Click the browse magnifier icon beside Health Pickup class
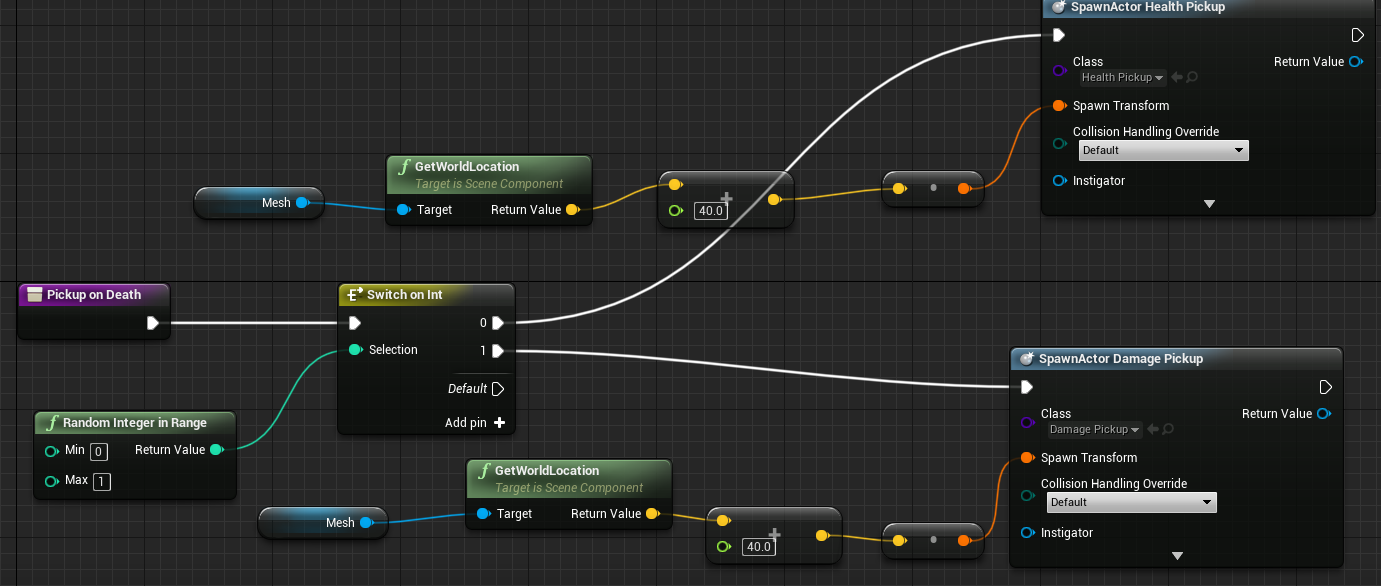The height and width of the screenshot is (586, 1381). 1192,78
